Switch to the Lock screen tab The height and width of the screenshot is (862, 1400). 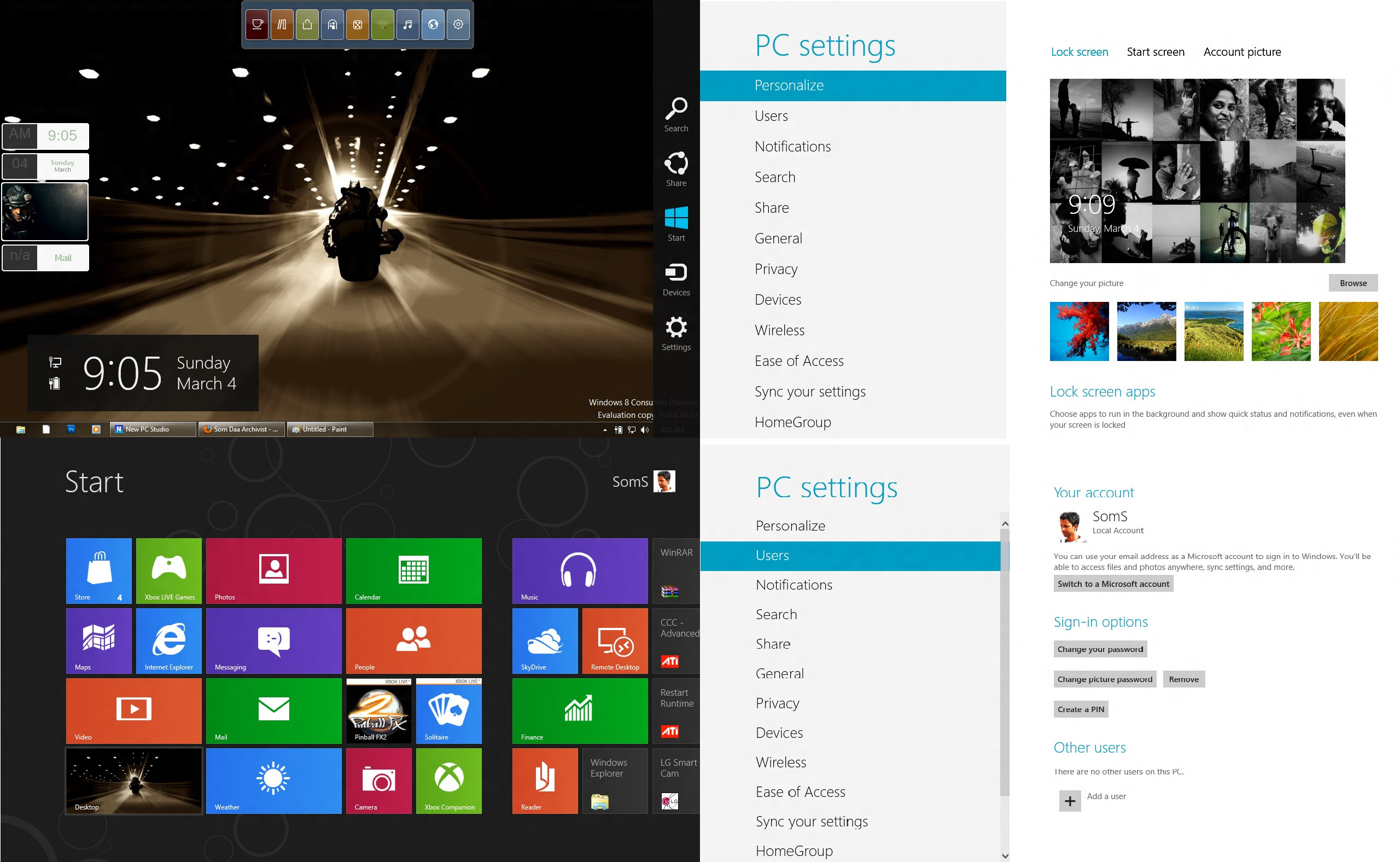click(x=1079, y=52)
